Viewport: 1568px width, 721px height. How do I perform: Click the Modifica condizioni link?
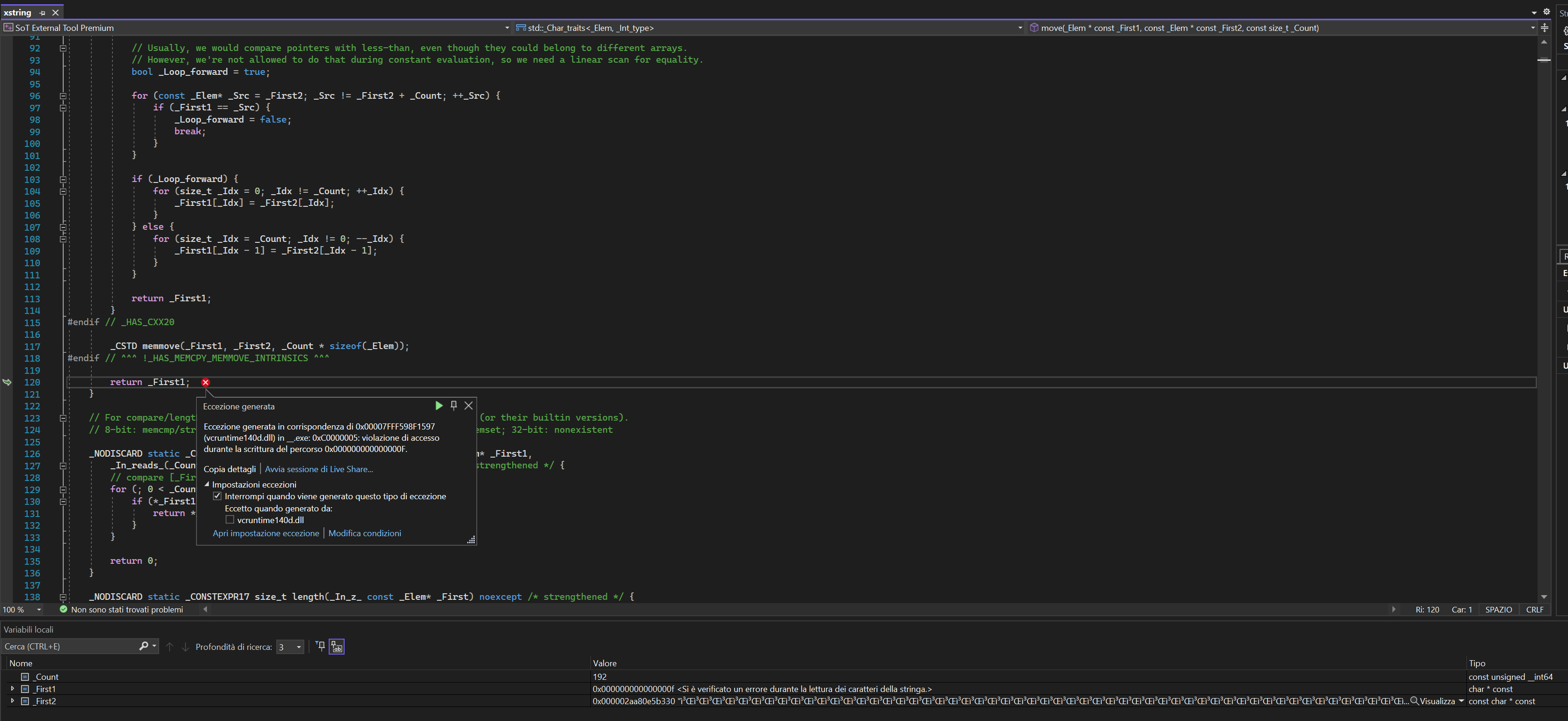(x=365, y=533)
